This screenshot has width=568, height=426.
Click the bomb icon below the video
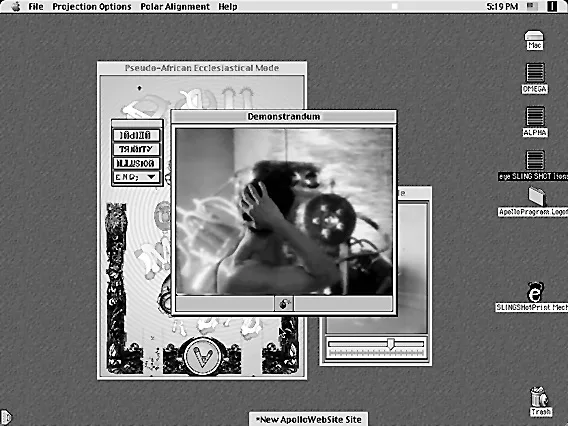tap(284, 304)
